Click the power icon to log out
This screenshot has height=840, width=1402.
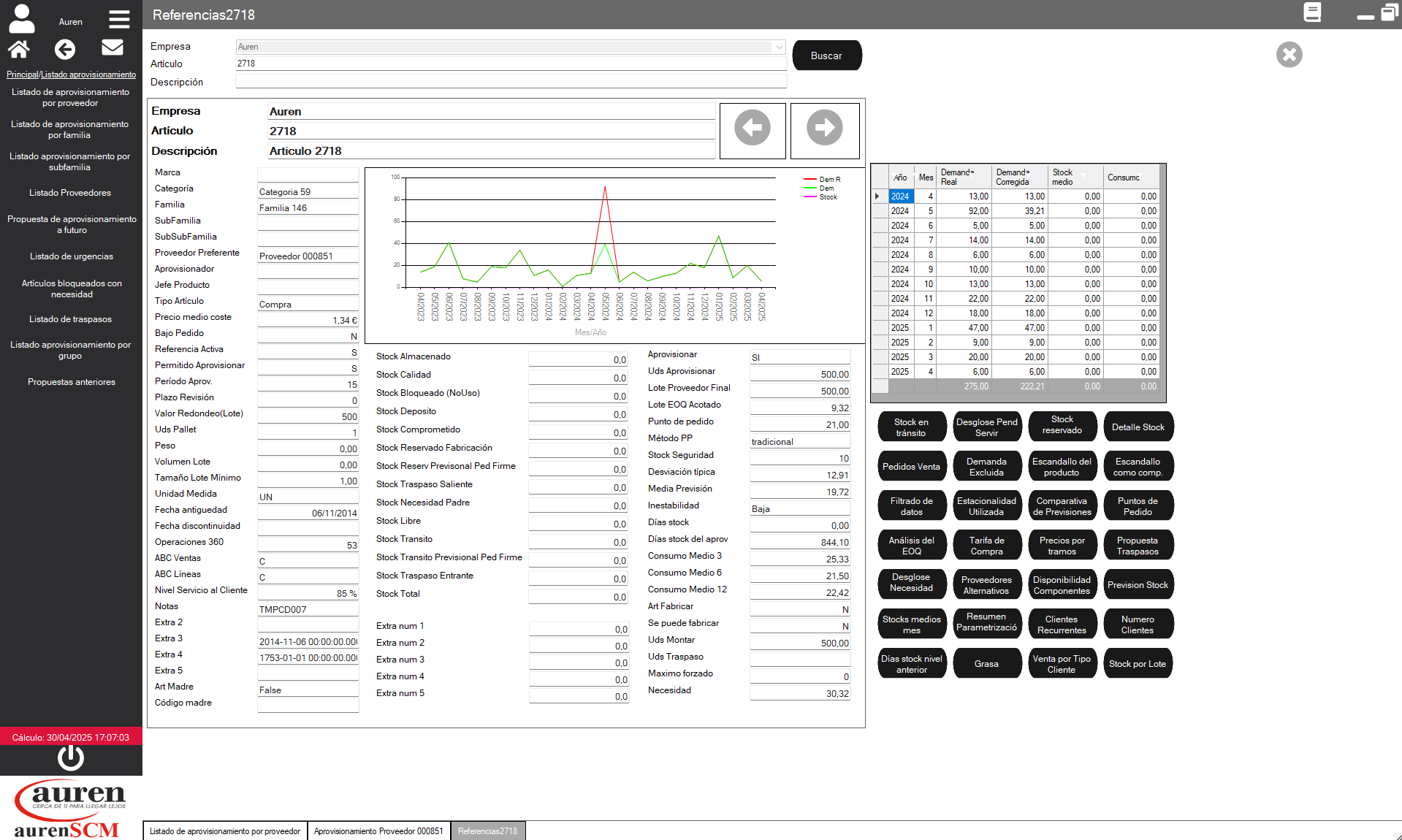(x=71, y=758)
